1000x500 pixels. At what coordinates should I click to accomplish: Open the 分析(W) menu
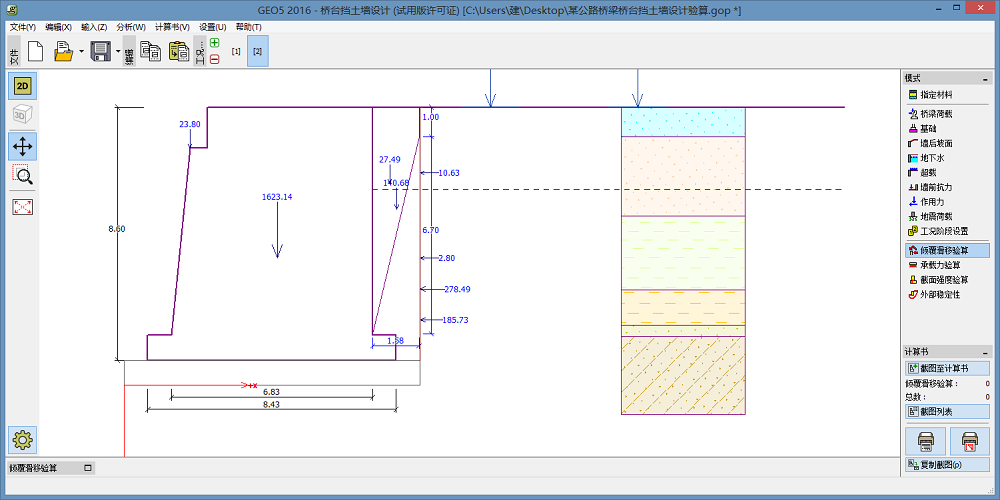tap(130, 27)
